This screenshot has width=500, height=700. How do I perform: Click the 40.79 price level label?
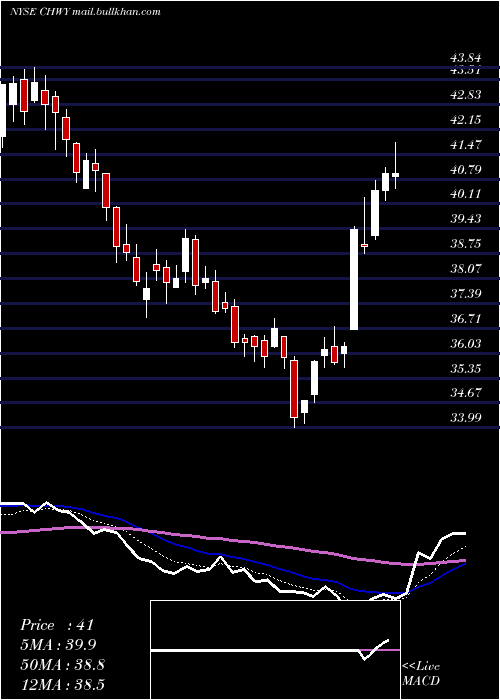click(x=466, y=170)
